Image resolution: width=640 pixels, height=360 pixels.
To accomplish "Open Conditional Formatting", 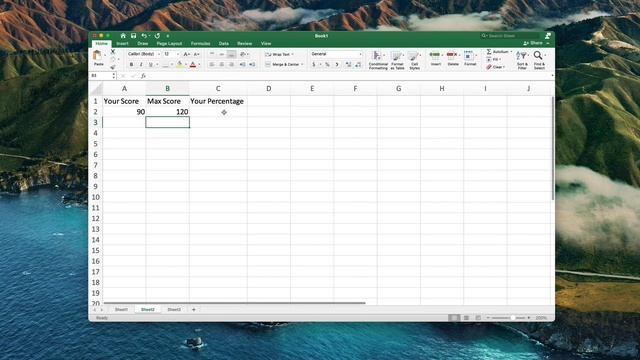I will pos(378,60).
